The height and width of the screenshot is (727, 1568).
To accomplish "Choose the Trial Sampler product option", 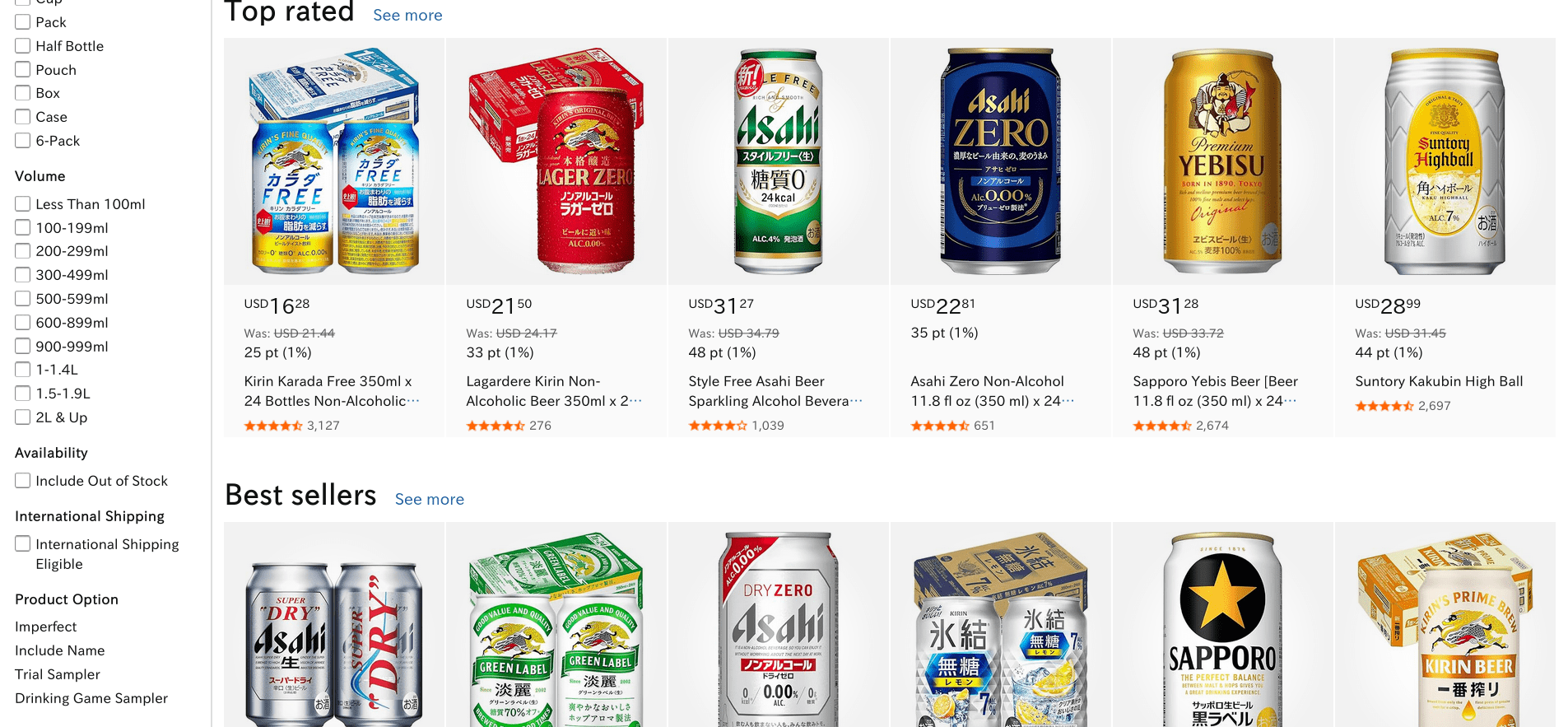I will tap(58, 674).
